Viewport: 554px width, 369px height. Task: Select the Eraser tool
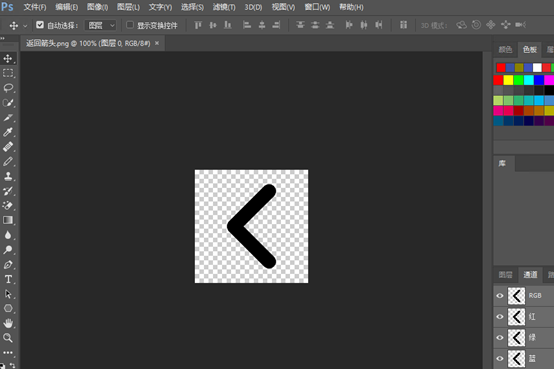[8, 206]
